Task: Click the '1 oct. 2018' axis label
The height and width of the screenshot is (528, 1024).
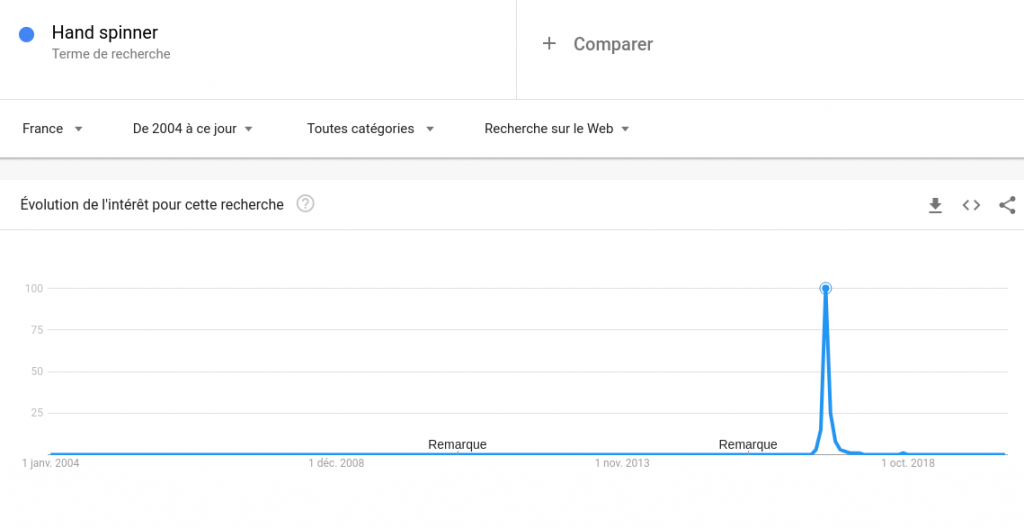Action: tap(907, 463)
